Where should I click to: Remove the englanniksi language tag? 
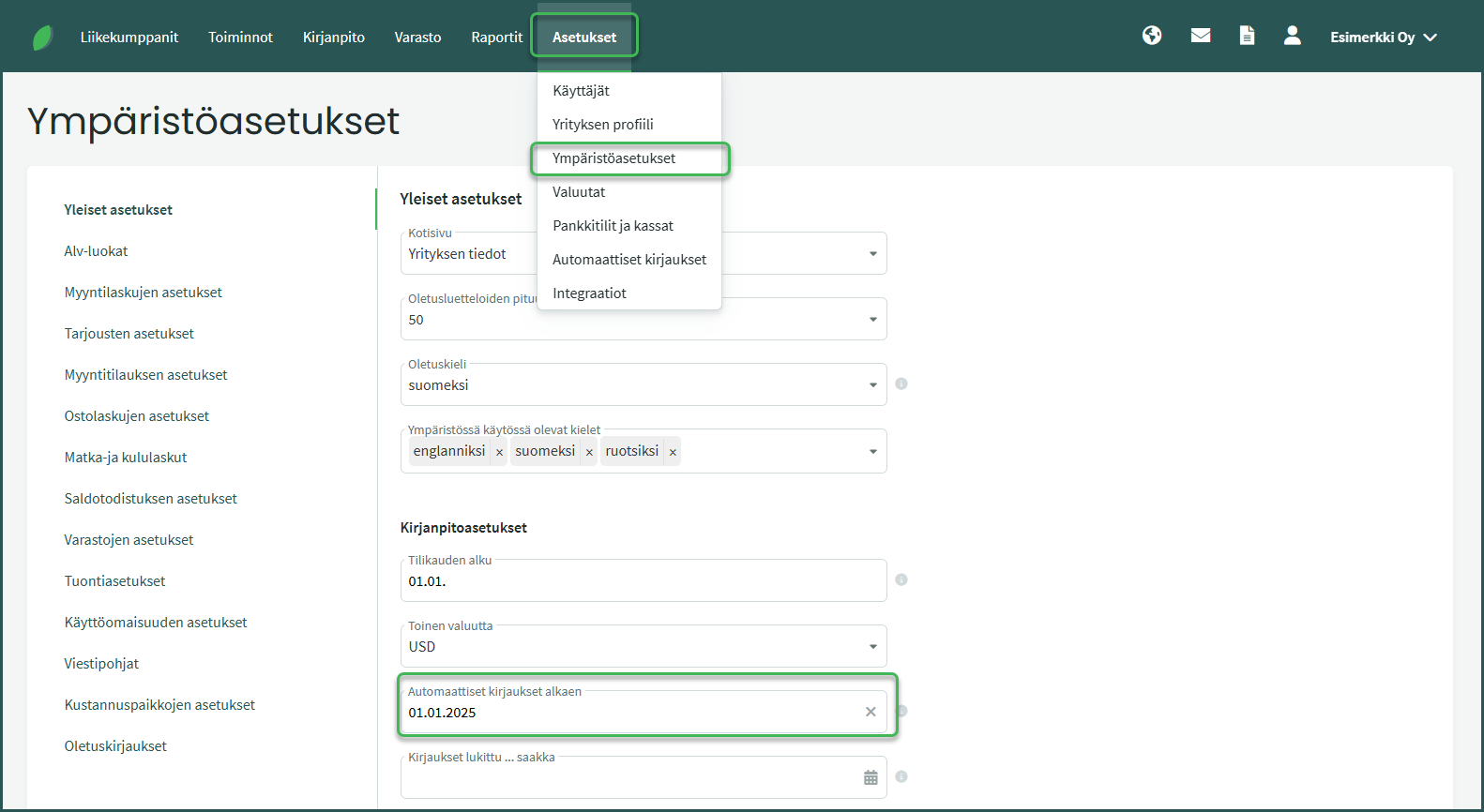point(499,452)
